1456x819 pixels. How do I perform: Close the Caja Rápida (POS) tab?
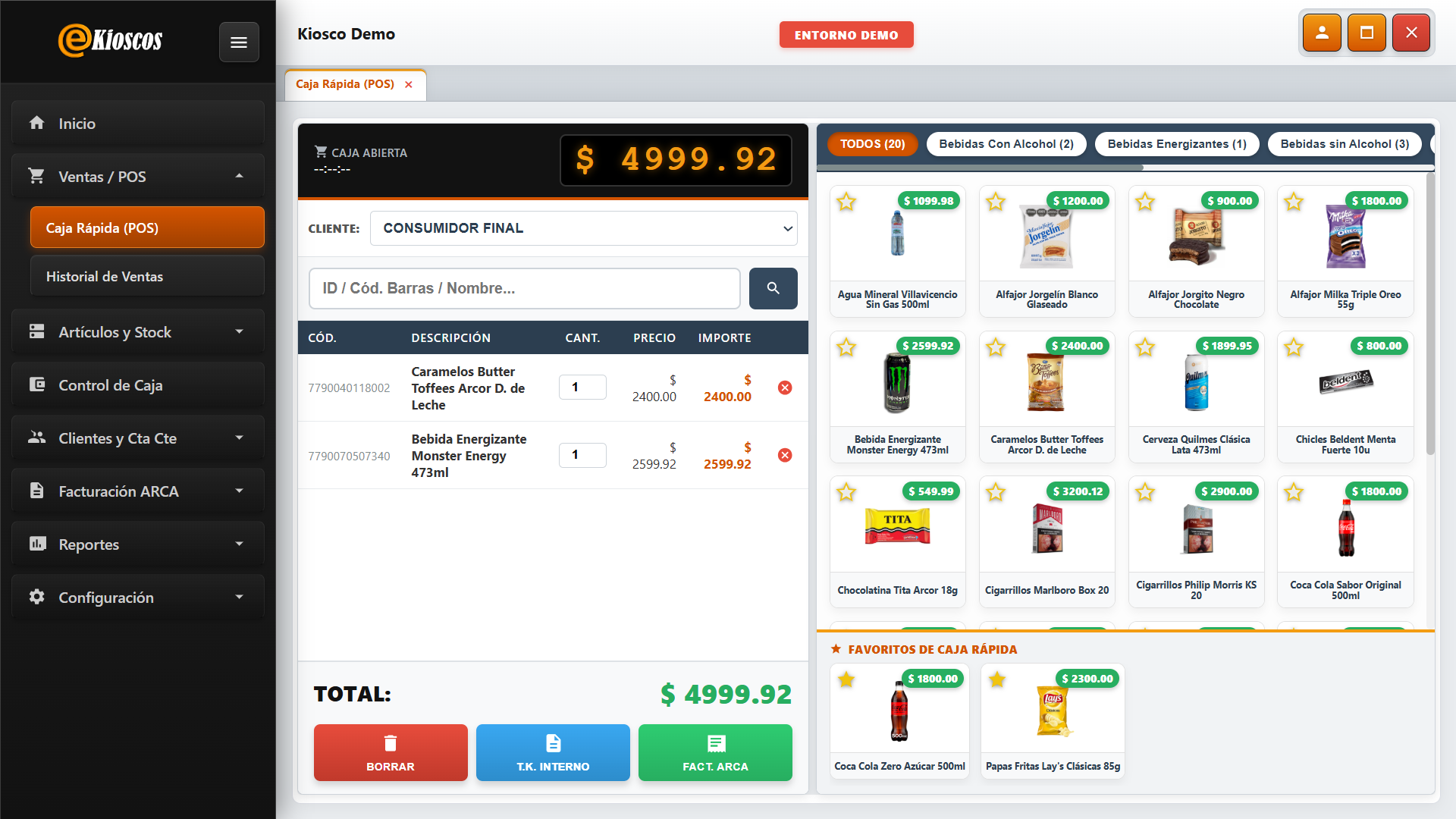point(409,84)
